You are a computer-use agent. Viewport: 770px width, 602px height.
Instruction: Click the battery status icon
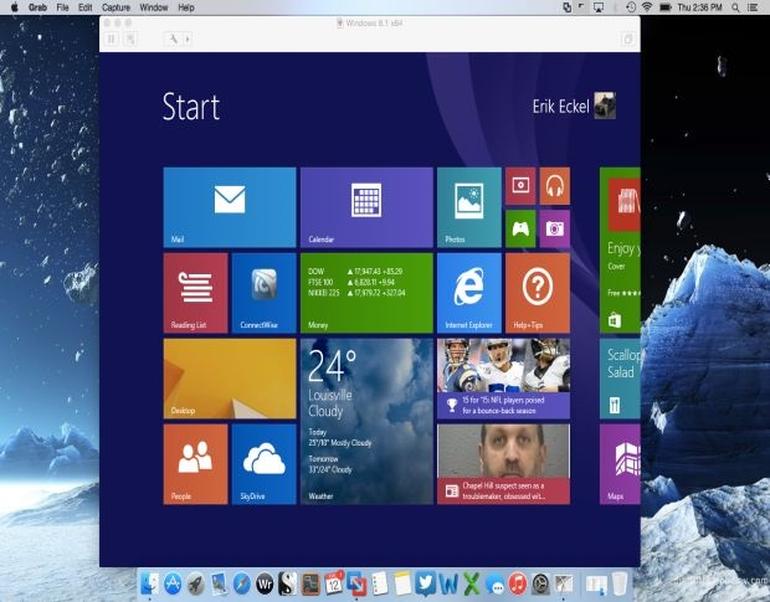665,7
